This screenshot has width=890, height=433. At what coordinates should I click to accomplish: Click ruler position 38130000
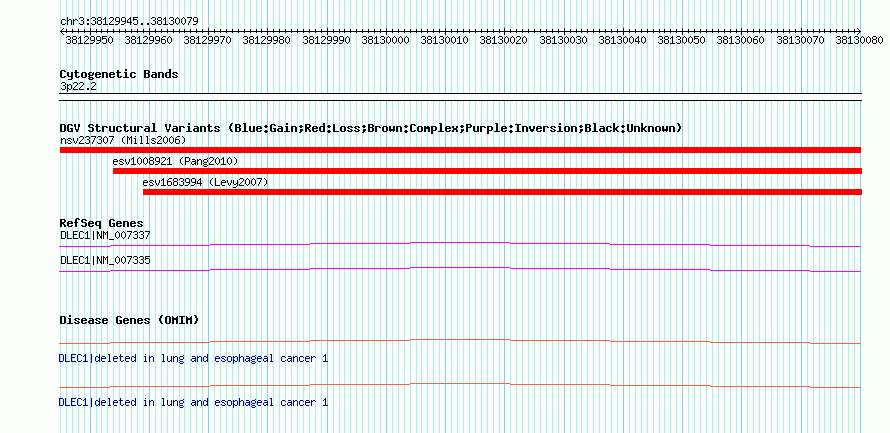(x=385, y=41)
